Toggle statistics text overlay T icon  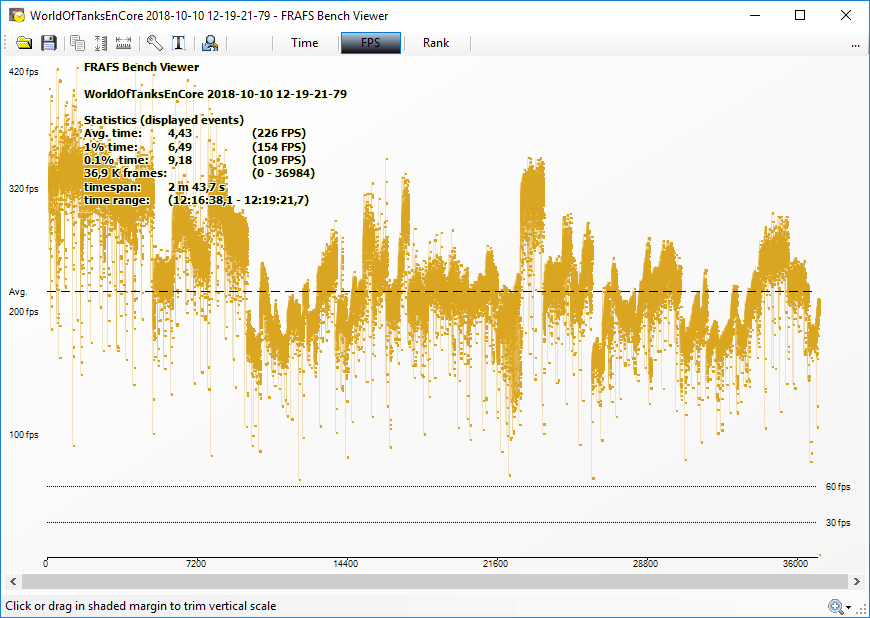click(x=179, y=43)
